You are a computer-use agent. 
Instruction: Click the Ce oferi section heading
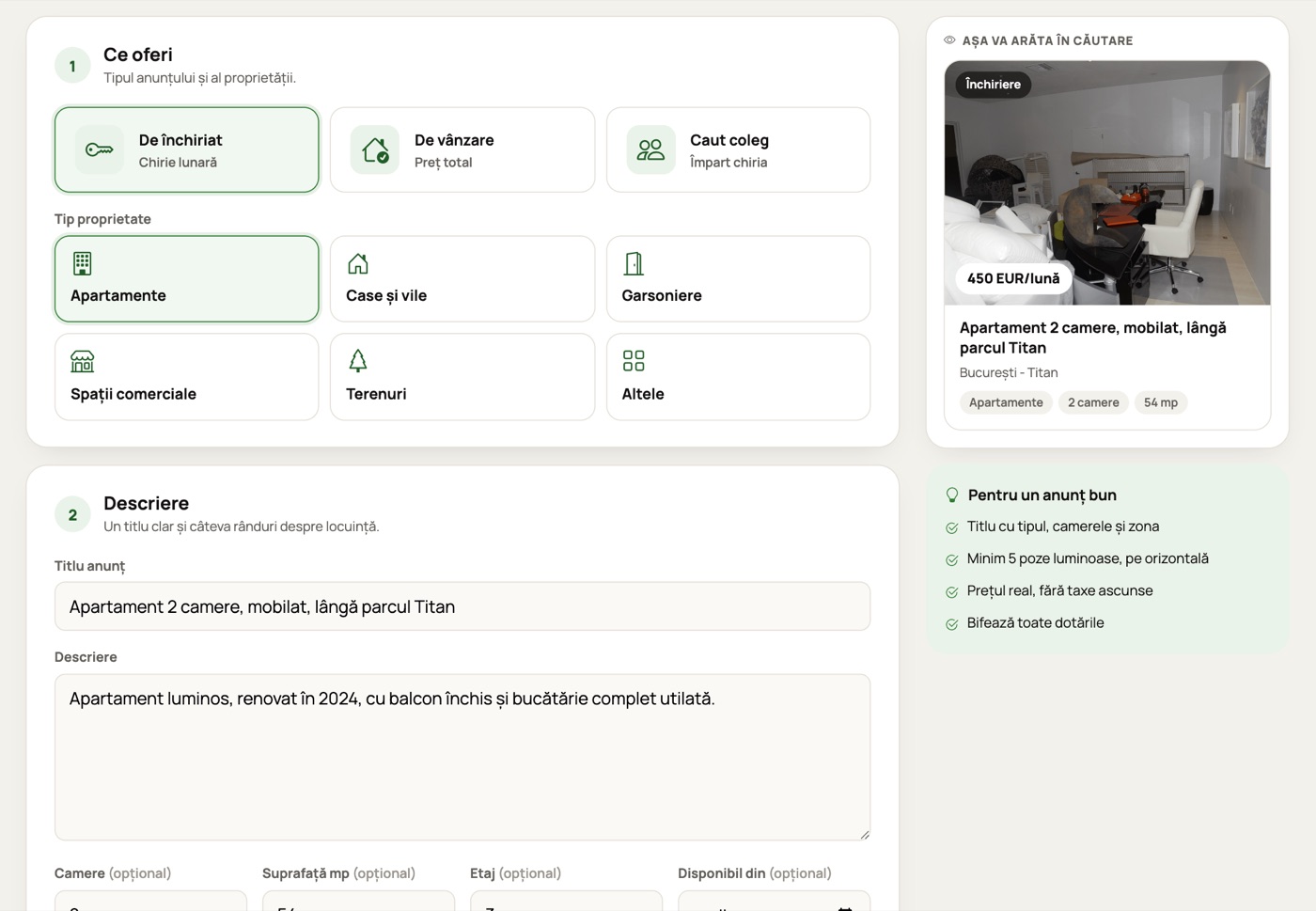pos(138,55)
